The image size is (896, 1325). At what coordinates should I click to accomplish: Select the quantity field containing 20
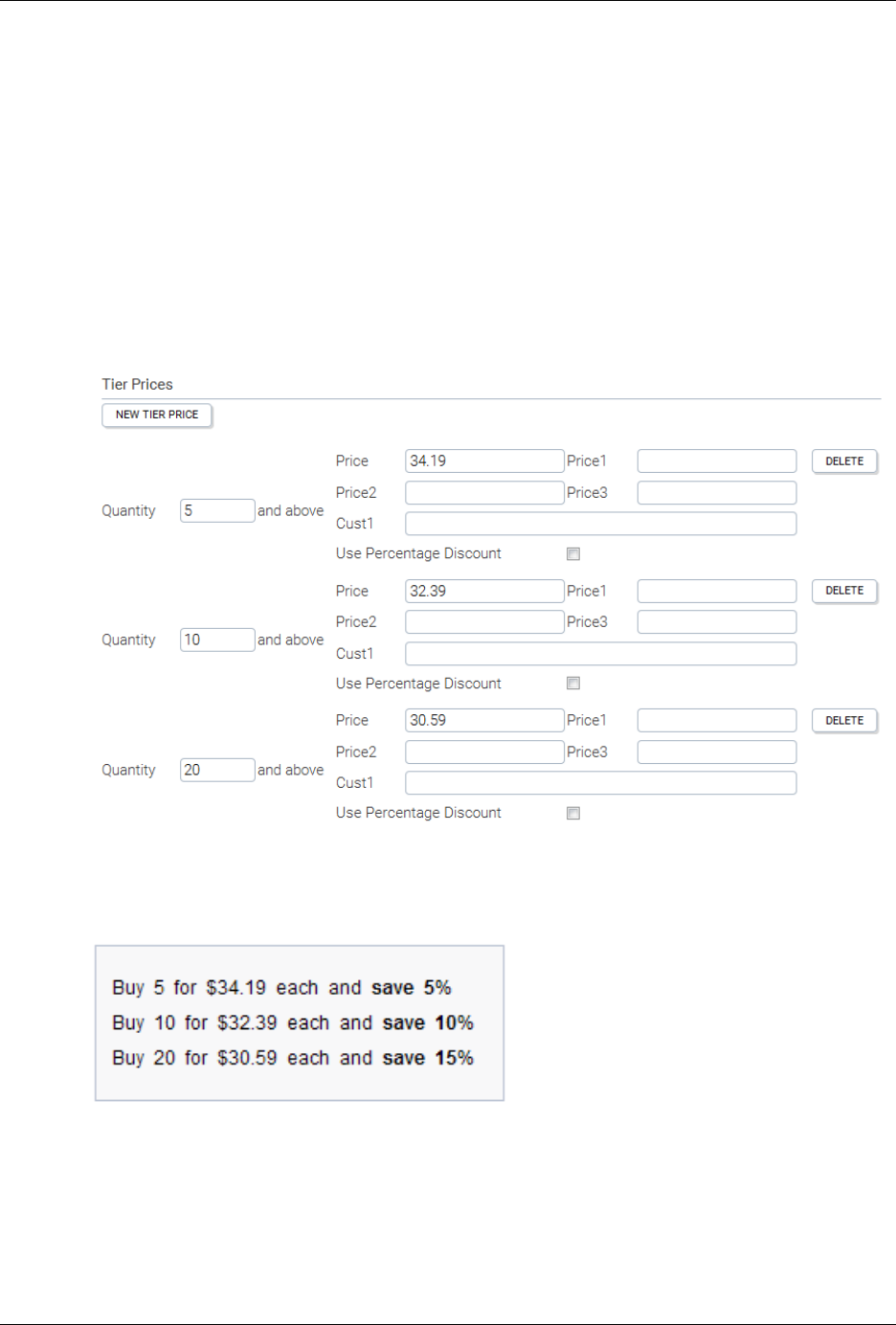click(217, 770)
